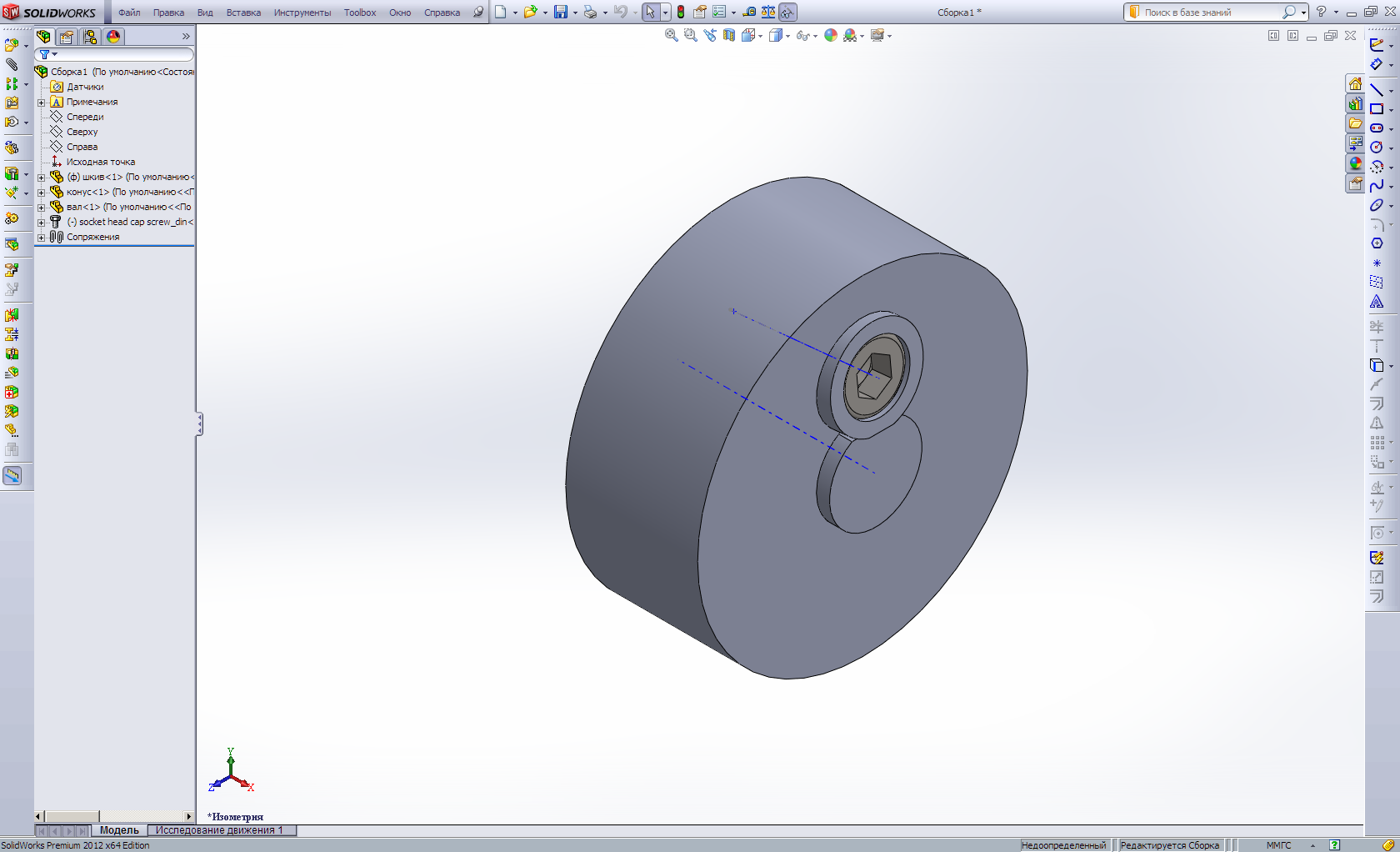
Task: Save the assembly with the floppy disk icon
Action: pos(561,12)
